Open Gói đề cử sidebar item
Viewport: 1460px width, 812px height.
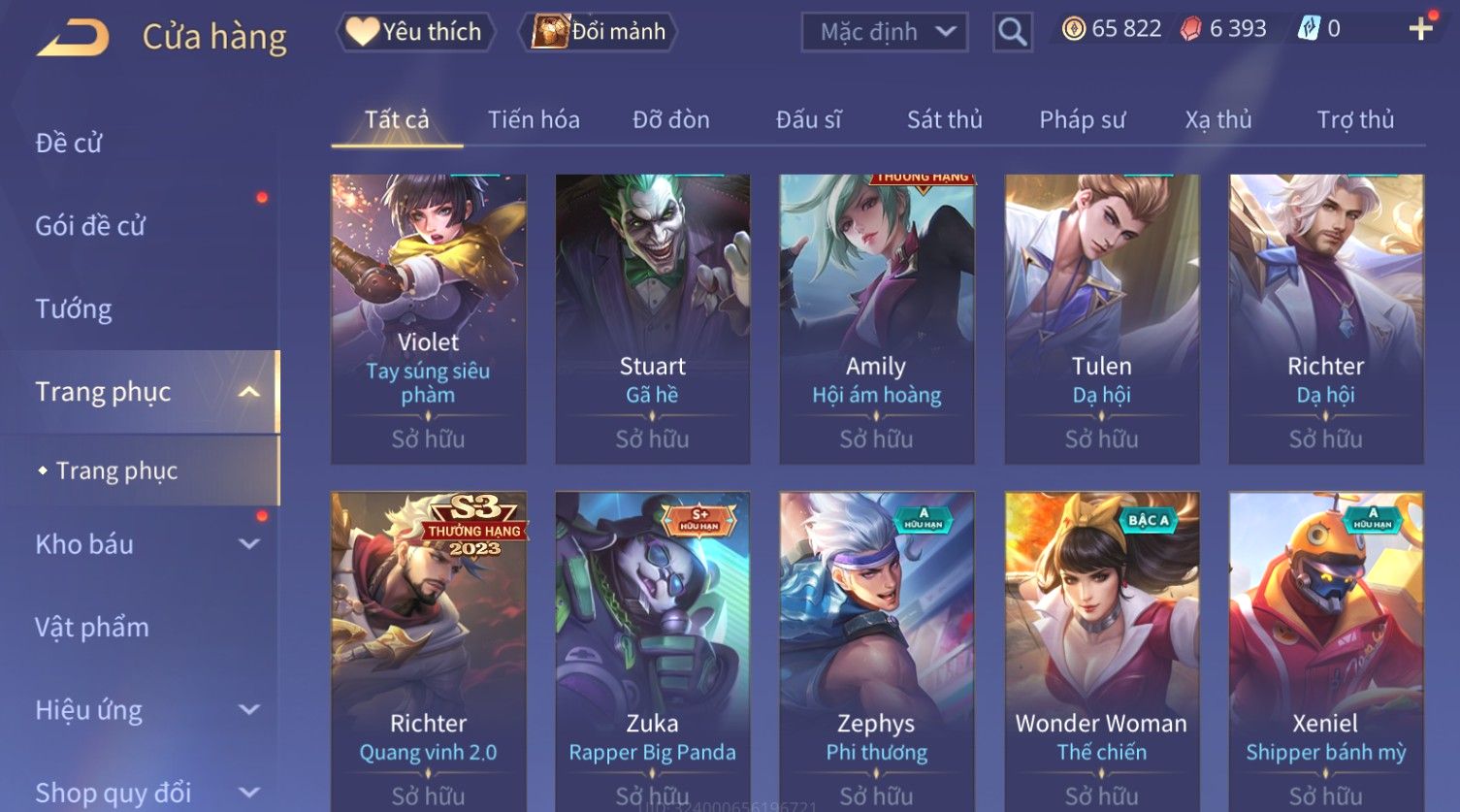90,226
